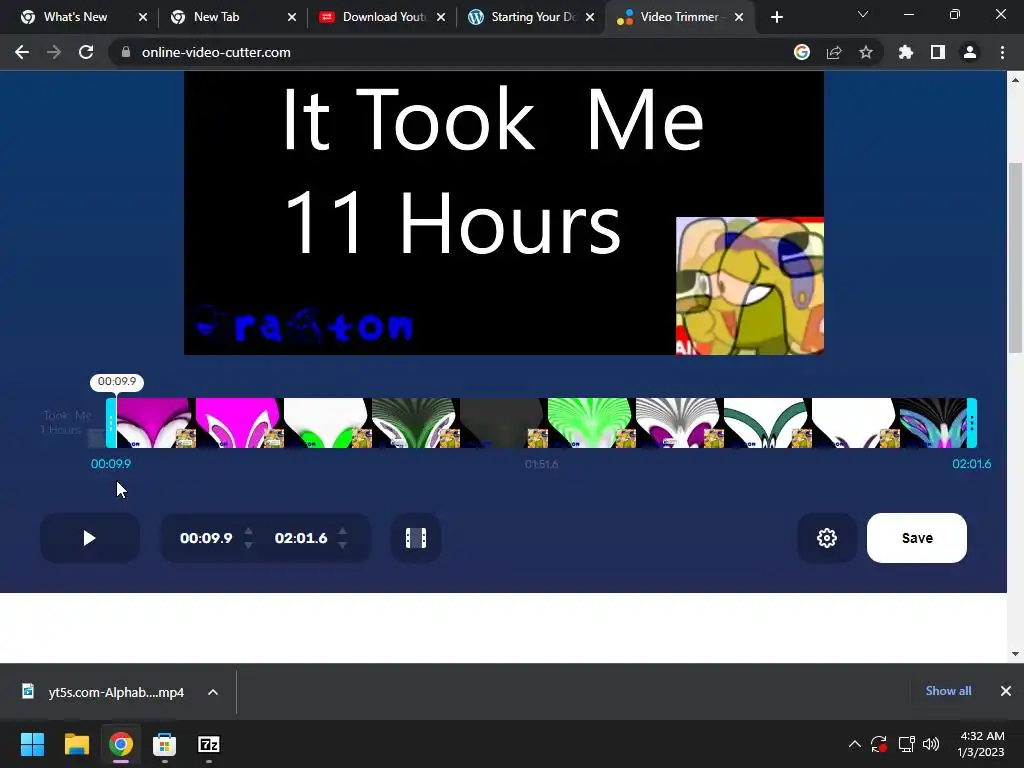Close the Download Youtube tab
1024x768 pixels.
point(441,18)
